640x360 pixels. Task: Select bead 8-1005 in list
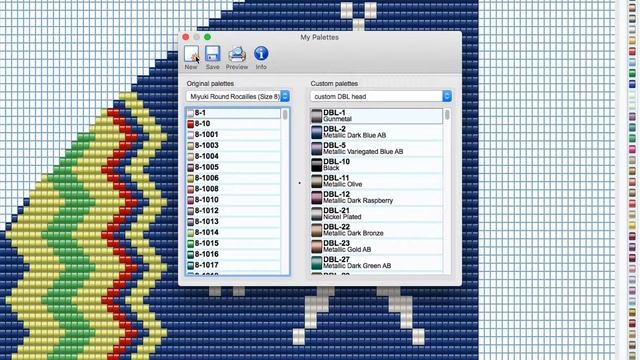tap(233, 167)
